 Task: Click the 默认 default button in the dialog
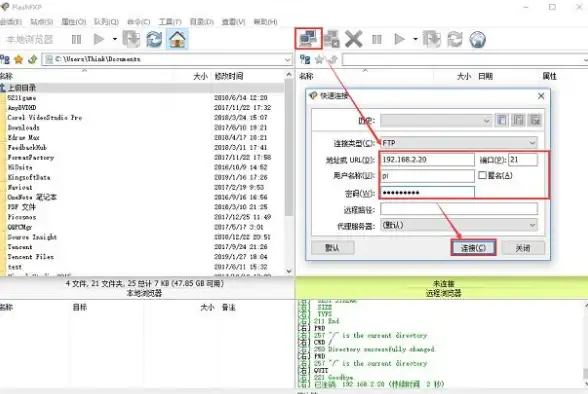click(332, 248)
